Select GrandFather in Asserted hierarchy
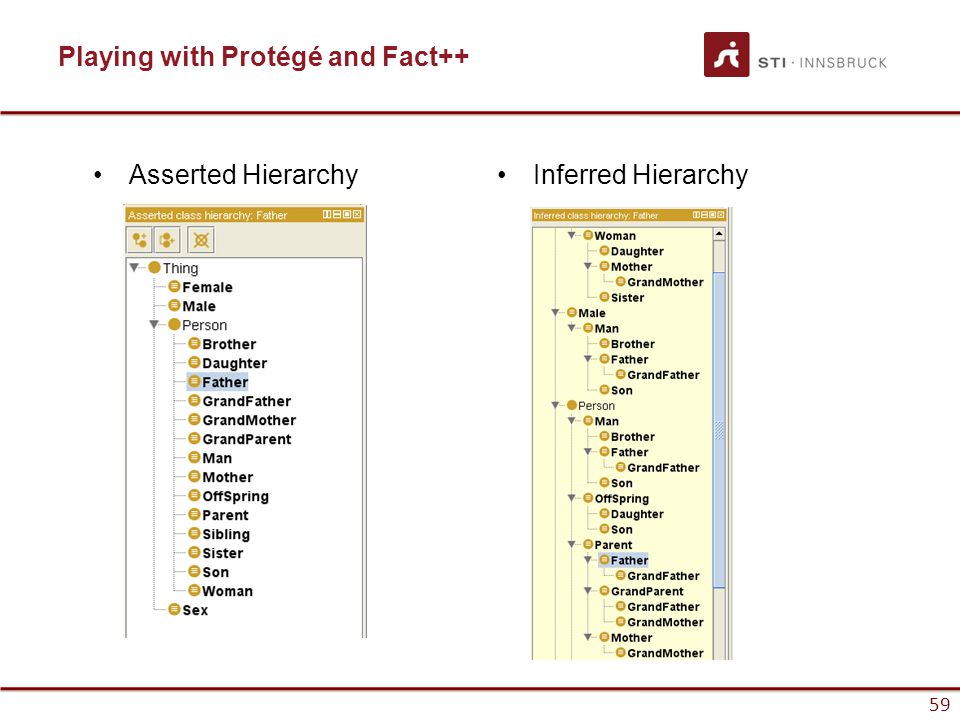 pyautogui.click(x=247, y=401)
